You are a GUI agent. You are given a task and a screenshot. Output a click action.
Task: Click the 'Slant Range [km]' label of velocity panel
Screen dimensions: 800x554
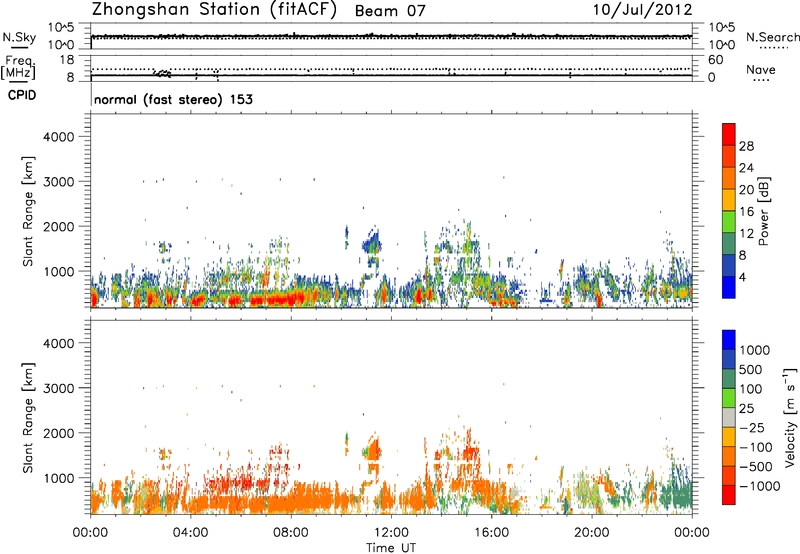point(28,418)
